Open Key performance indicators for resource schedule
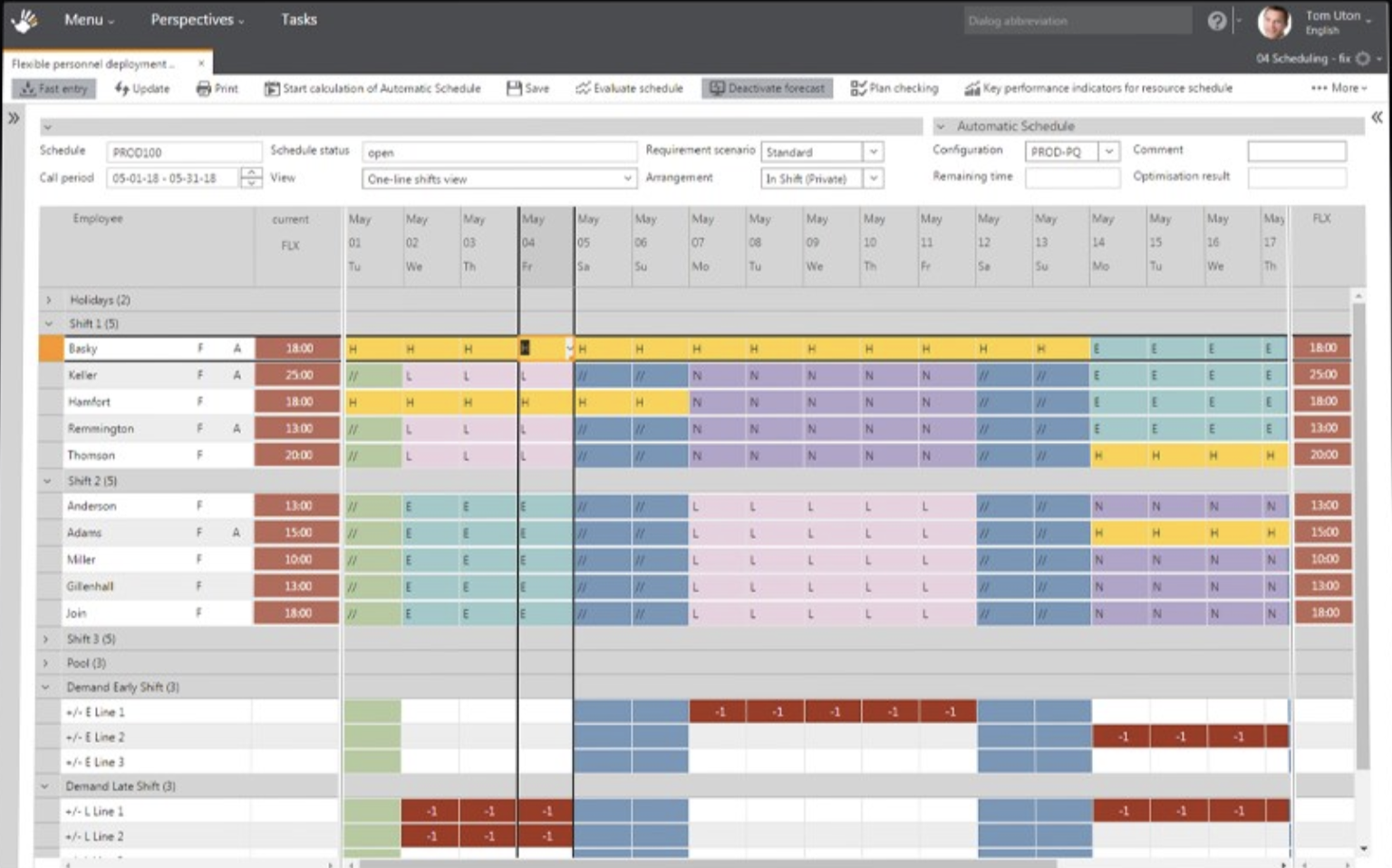The image size is (1392, 868). 972,88
